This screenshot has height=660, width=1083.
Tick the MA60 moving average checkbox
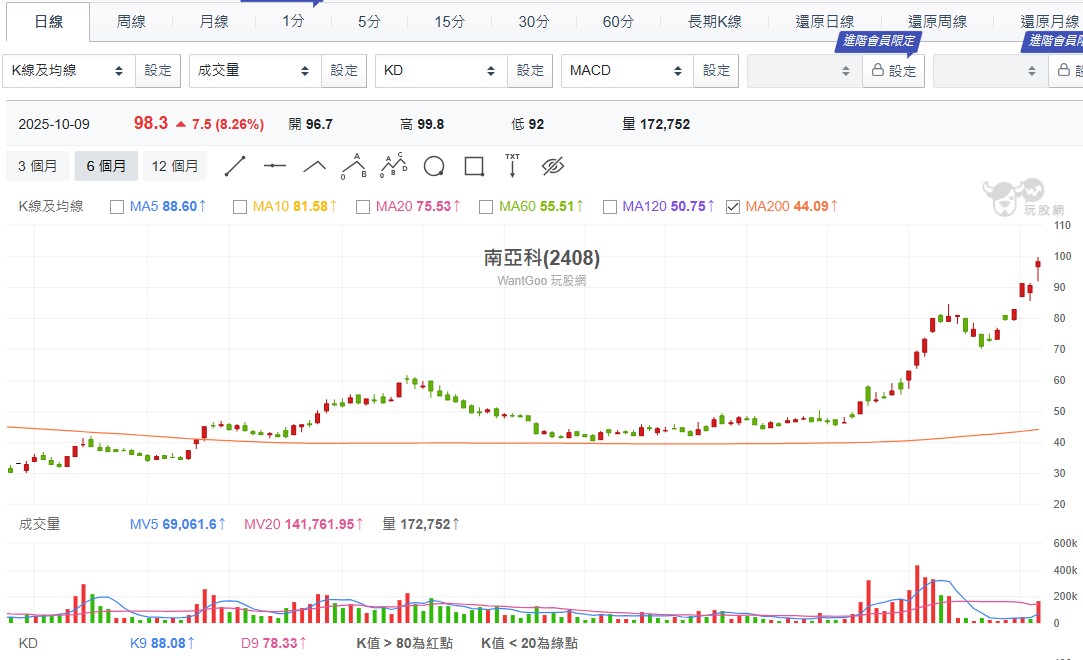(486, 207)
